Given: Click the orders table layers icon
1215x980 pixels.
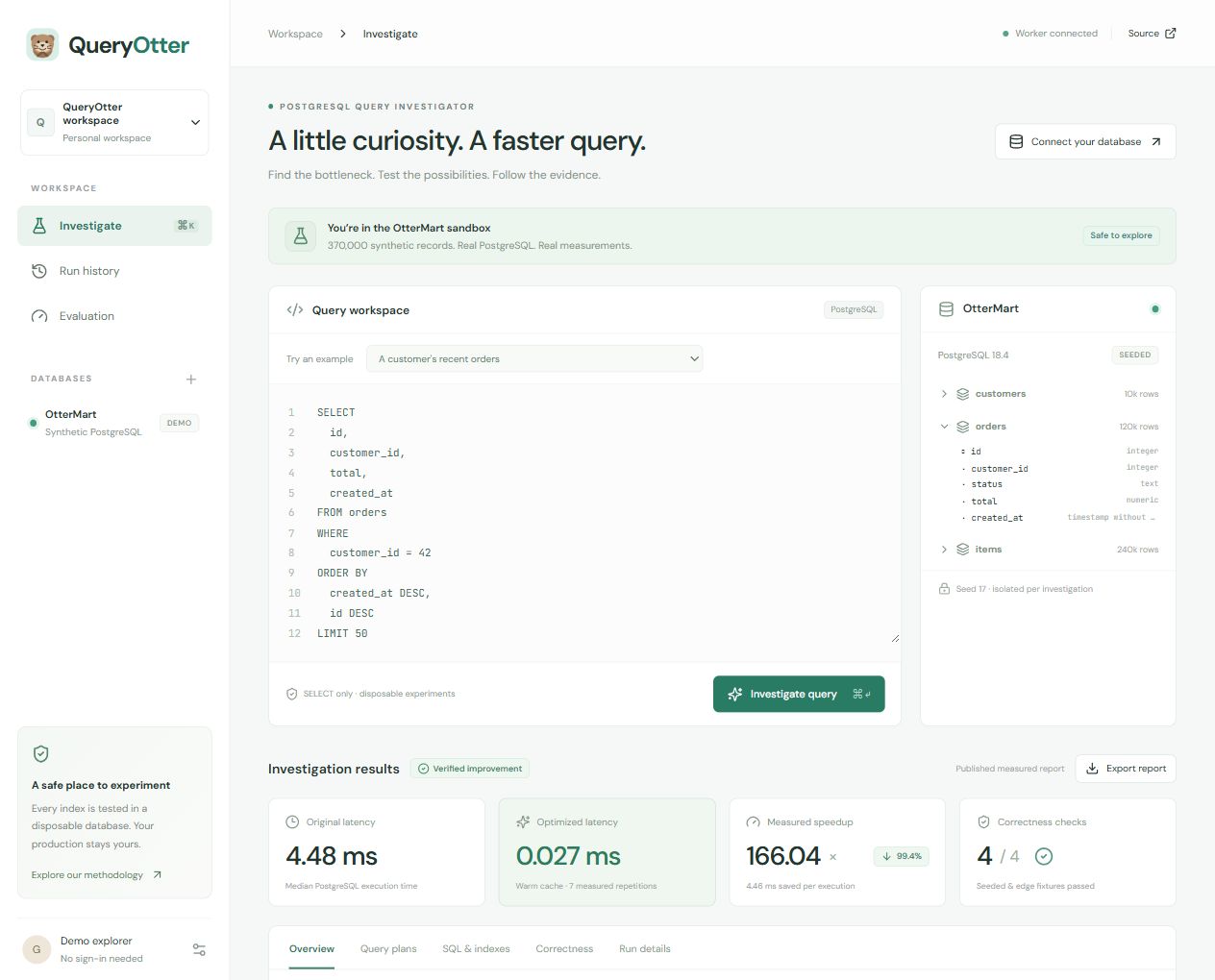Looking at the screenshot, I should (x=962, y=427).
